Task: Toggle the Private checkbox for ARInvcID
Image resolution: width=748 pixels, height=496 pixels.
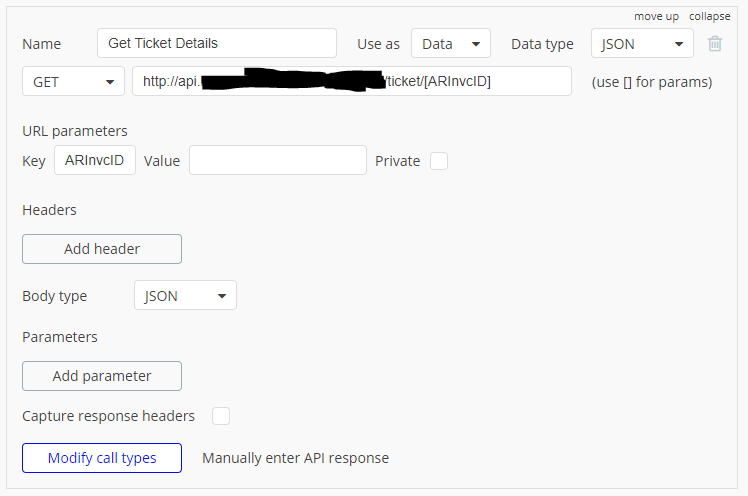Action: click(x=439, y=161)
